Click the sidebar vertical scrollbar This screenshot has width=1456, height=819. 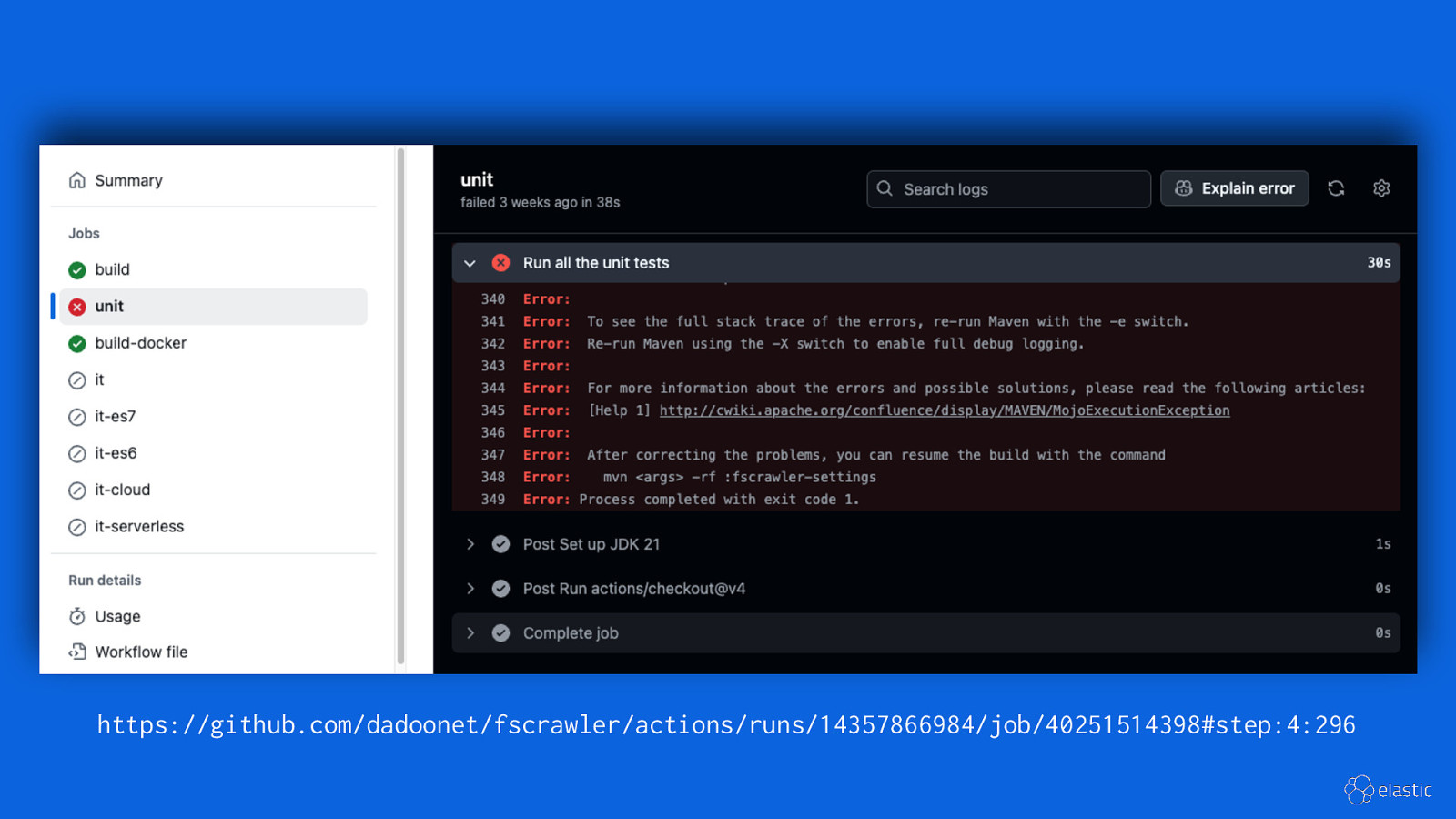[400, 406]
